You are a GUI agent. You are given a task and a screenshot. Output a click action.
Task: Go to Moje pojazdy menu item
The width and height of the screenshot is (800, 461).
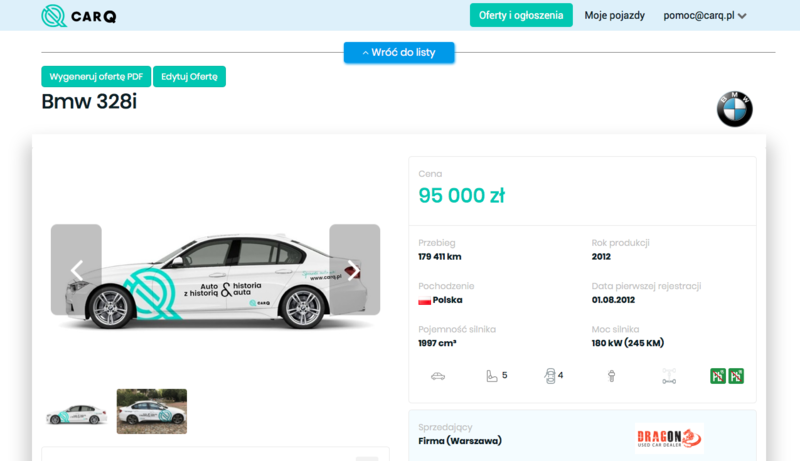point(614,16)
